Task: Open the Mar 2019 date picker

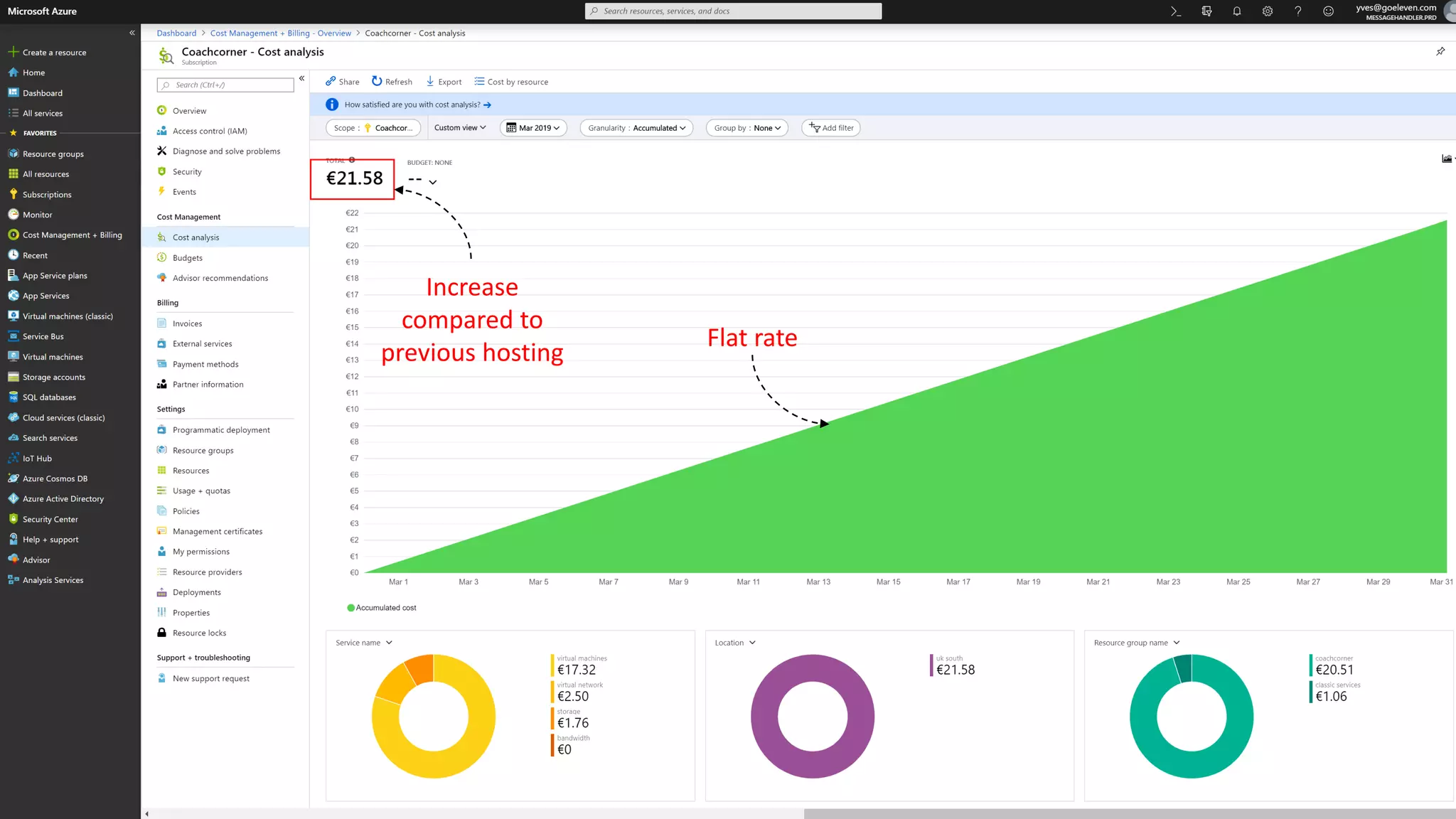Action: pos(533,128)
